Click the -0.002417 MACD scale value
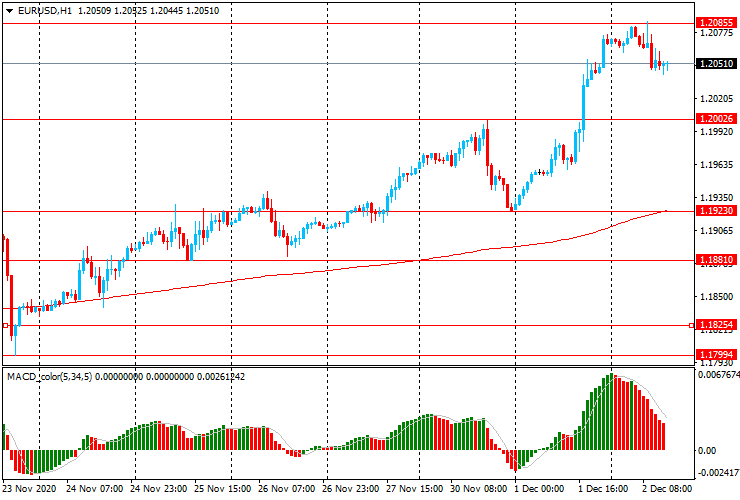 719,473
